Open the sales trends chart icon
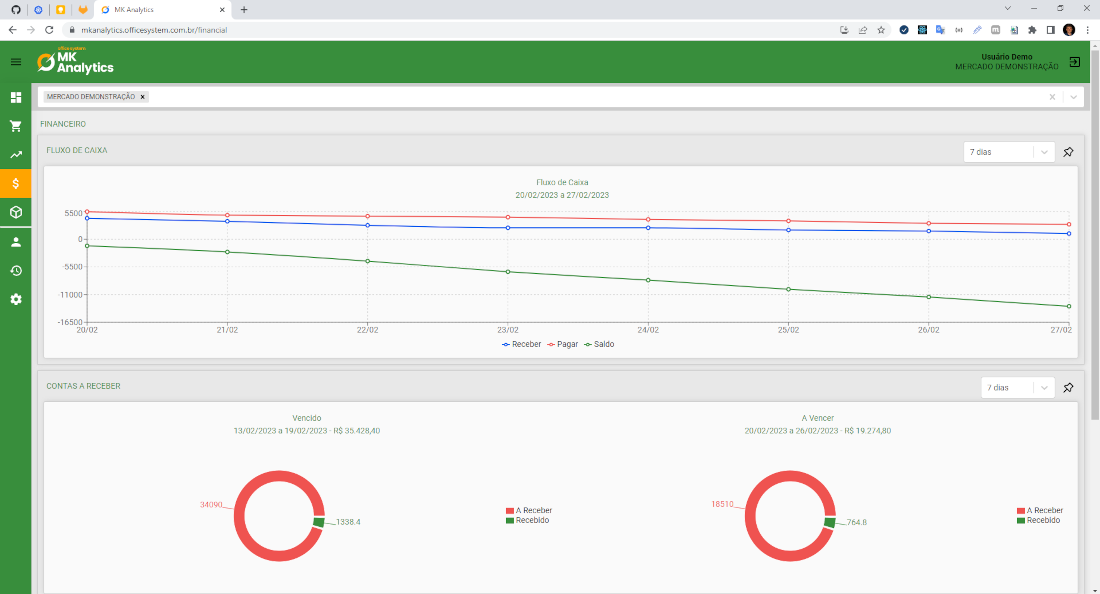The width and height of the screenshot is (1100, 594). [14, 155]
